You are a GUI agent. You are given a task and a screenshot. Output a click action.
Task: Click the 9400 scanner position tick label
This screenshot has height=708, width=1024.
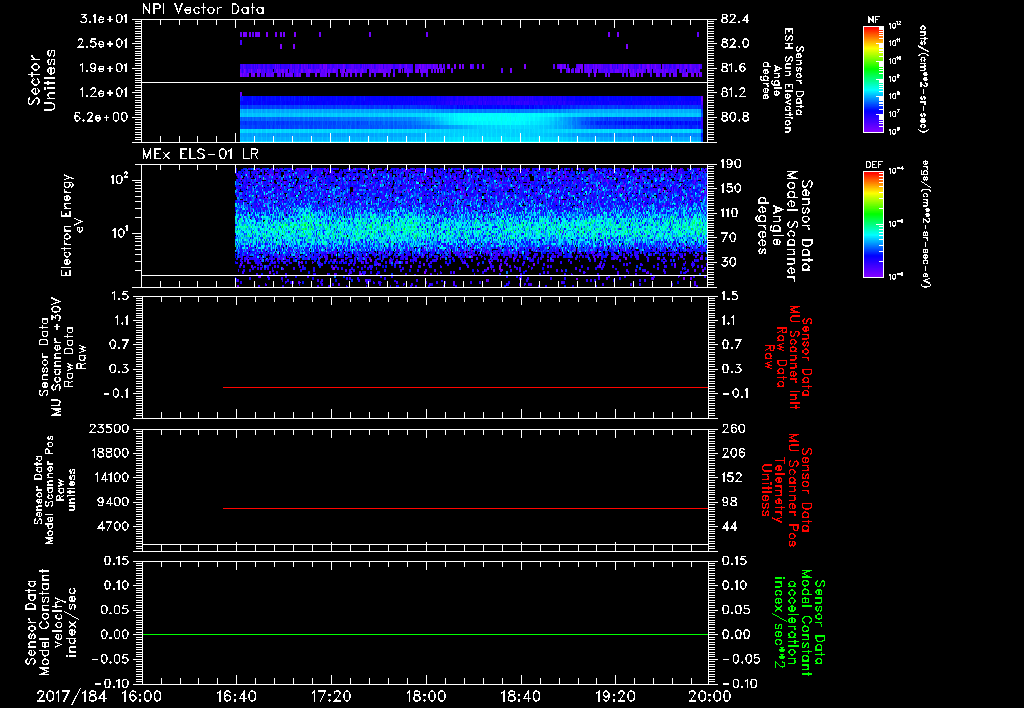[114, 502]
